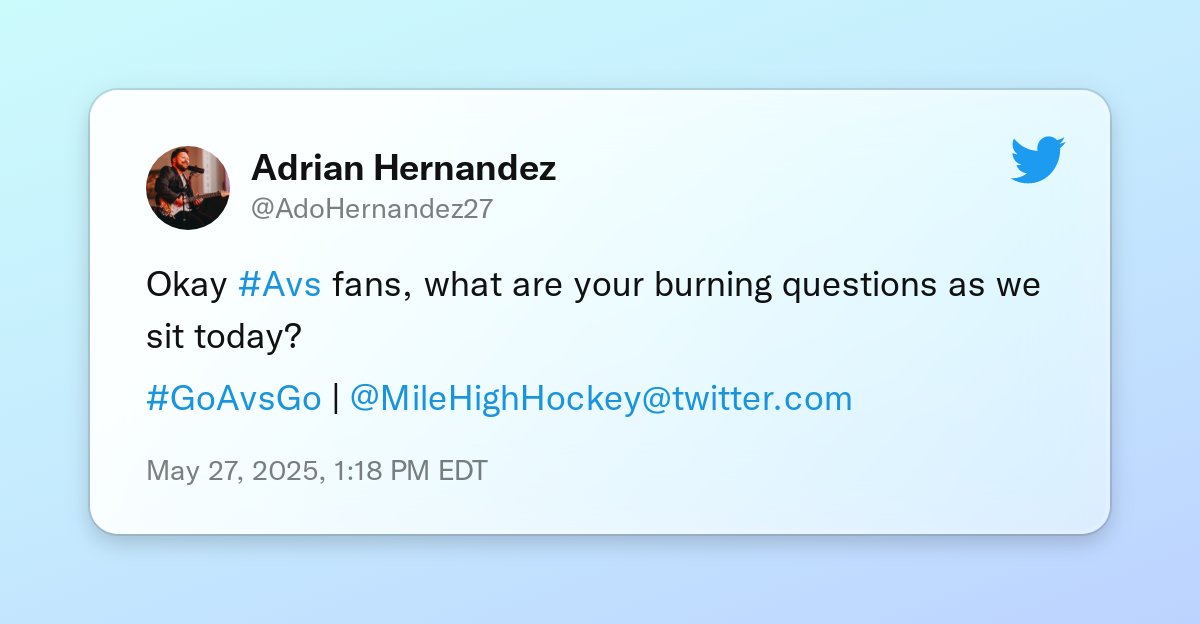Follow the #Avs hashtag
The width and height of the screenshot is (1200, 624).
[280, 285]
